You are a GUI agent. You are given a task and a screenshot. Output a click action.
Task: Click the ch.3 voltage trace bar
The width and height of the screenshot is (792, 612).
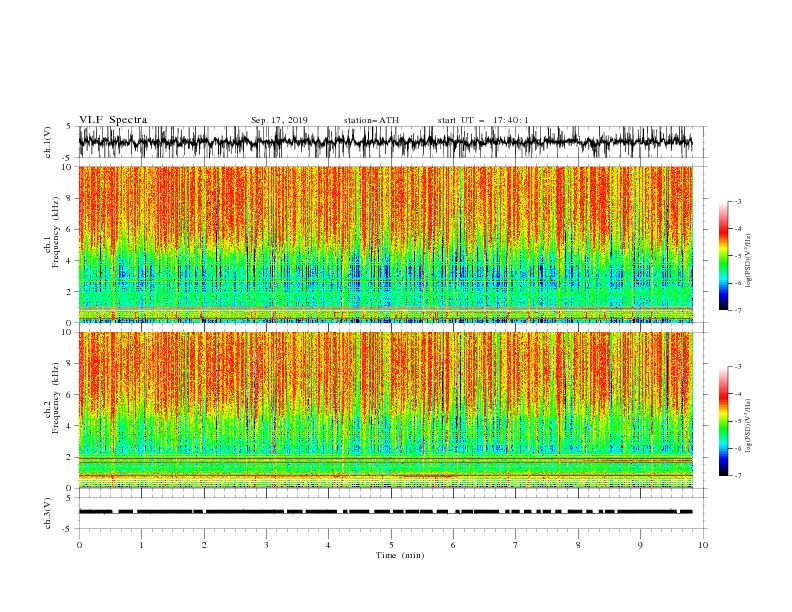(x=385, y=512)
